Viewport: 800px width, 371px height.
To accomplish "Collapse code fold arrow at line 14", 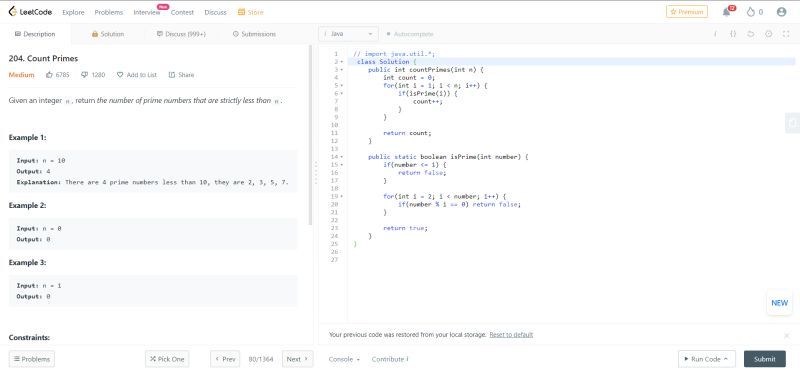I will 342,157.
